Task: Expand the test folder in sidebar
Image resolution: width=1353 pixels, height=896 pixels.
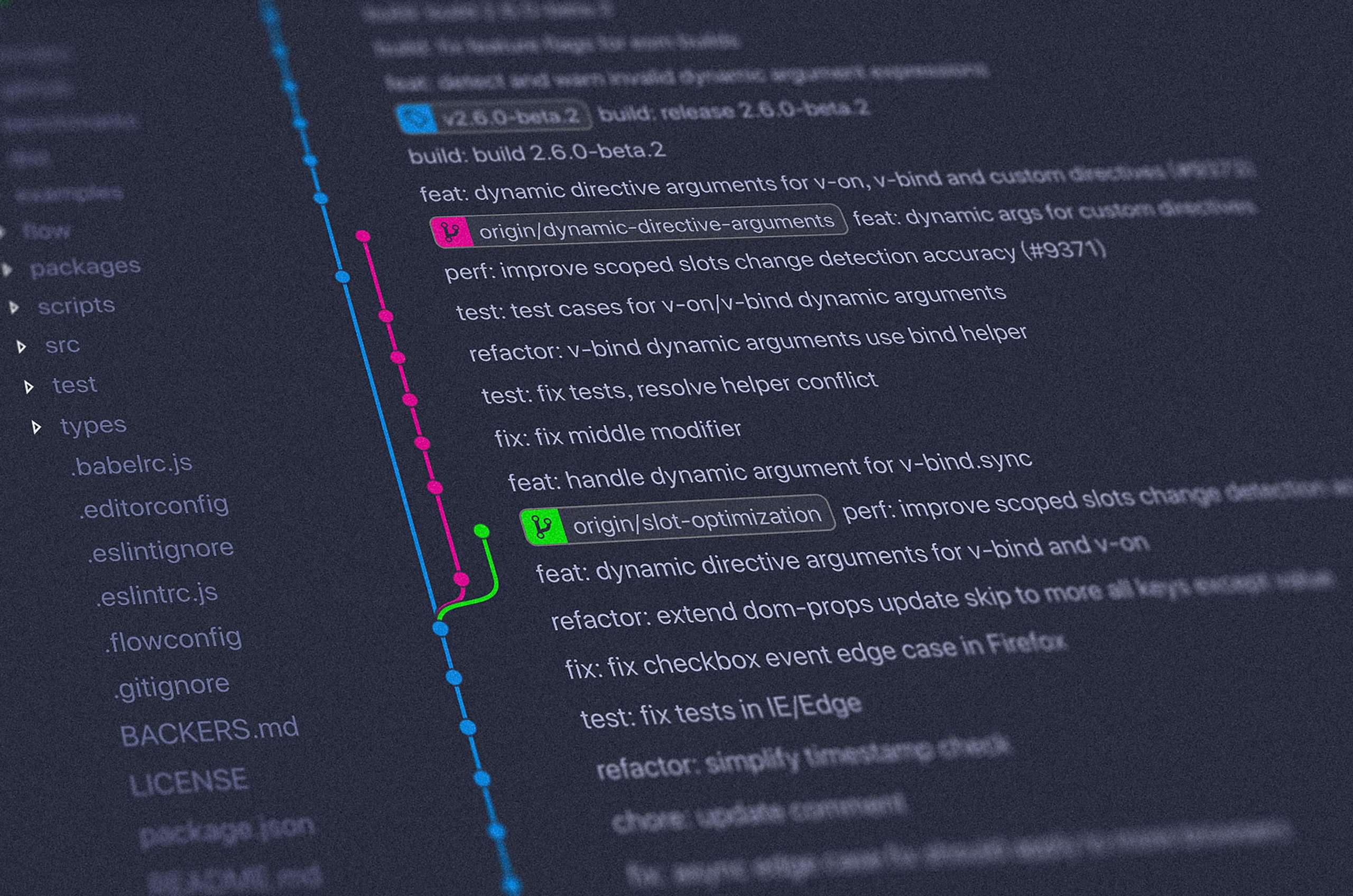Action: [x=21, y=385]
